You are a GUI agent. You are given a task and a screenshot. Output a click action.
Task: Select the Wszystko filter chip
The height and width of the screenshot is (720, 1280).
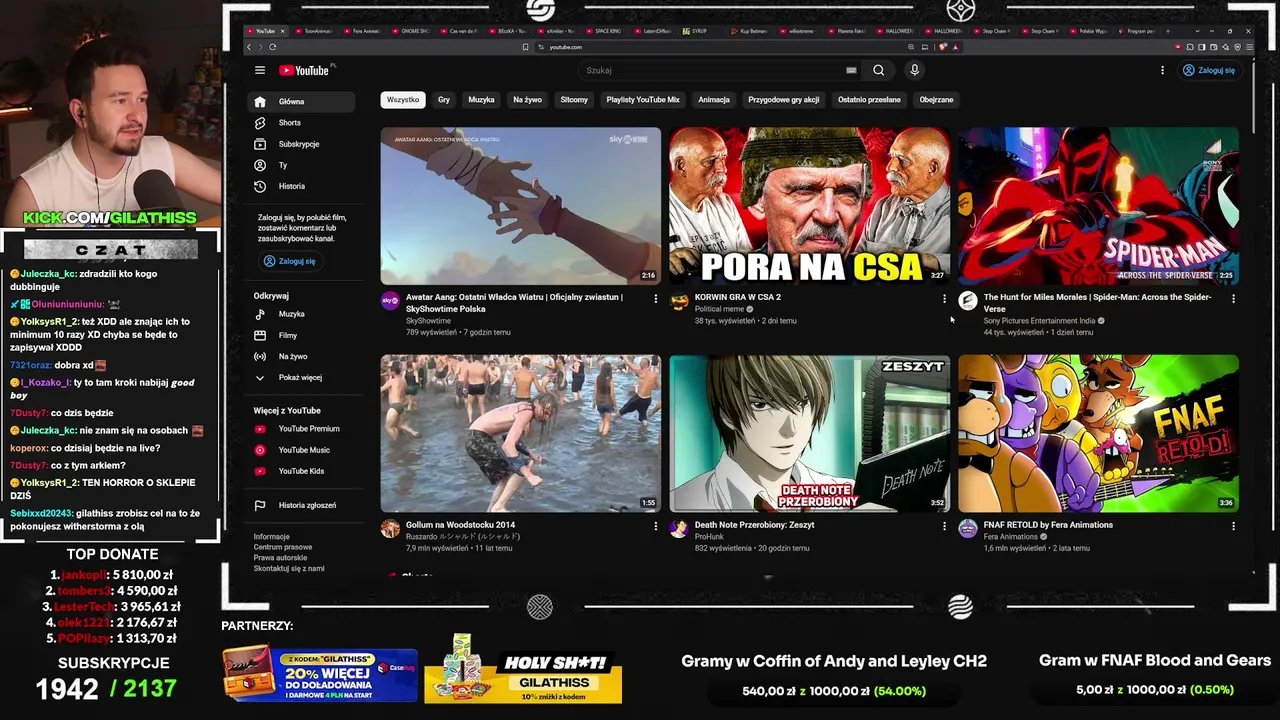403,100
